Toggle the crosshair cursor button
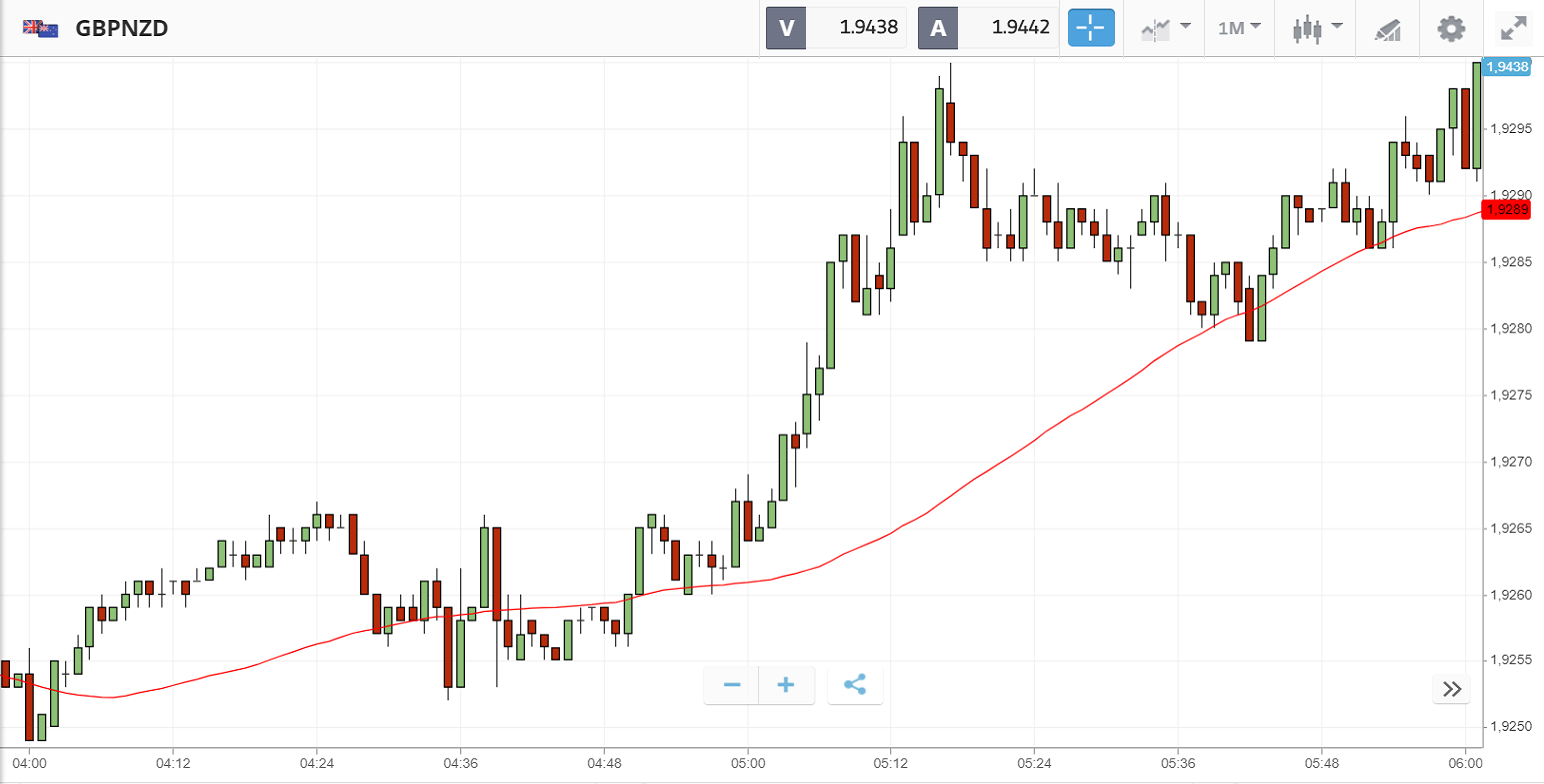Screen dimensions: 1544x784 (1091, 28)
